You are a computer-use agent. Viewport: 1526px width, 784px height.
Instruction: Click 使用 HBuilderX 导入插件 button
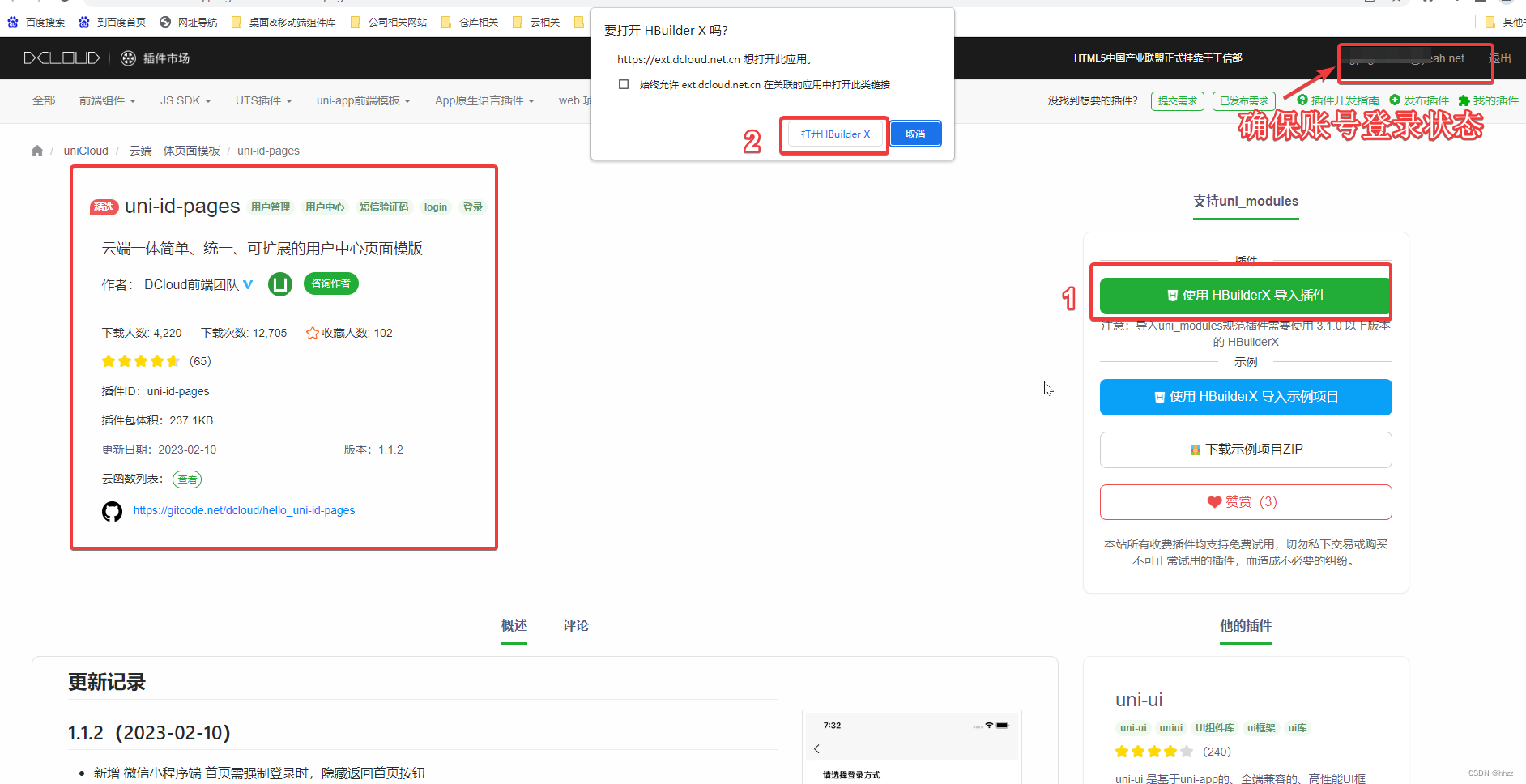point(1246,296)
